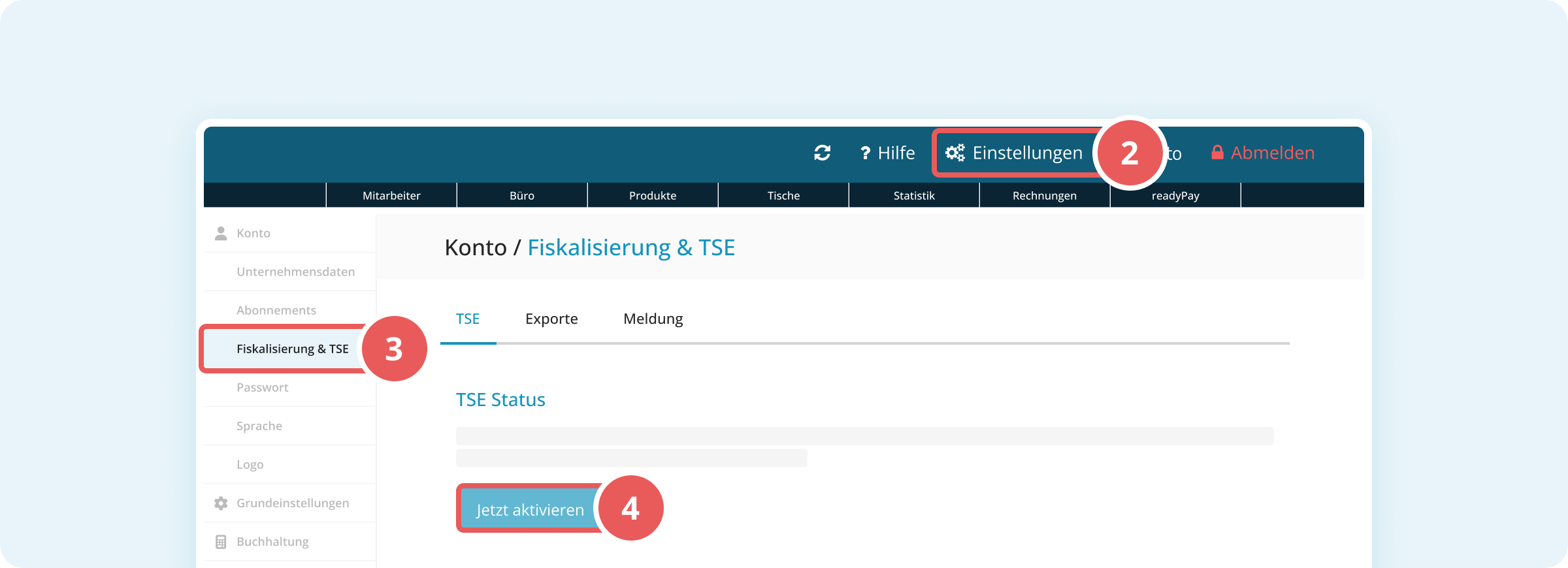Open the Produkte menu
Screen dimensions: 1568x568
(x=653, y=195)
